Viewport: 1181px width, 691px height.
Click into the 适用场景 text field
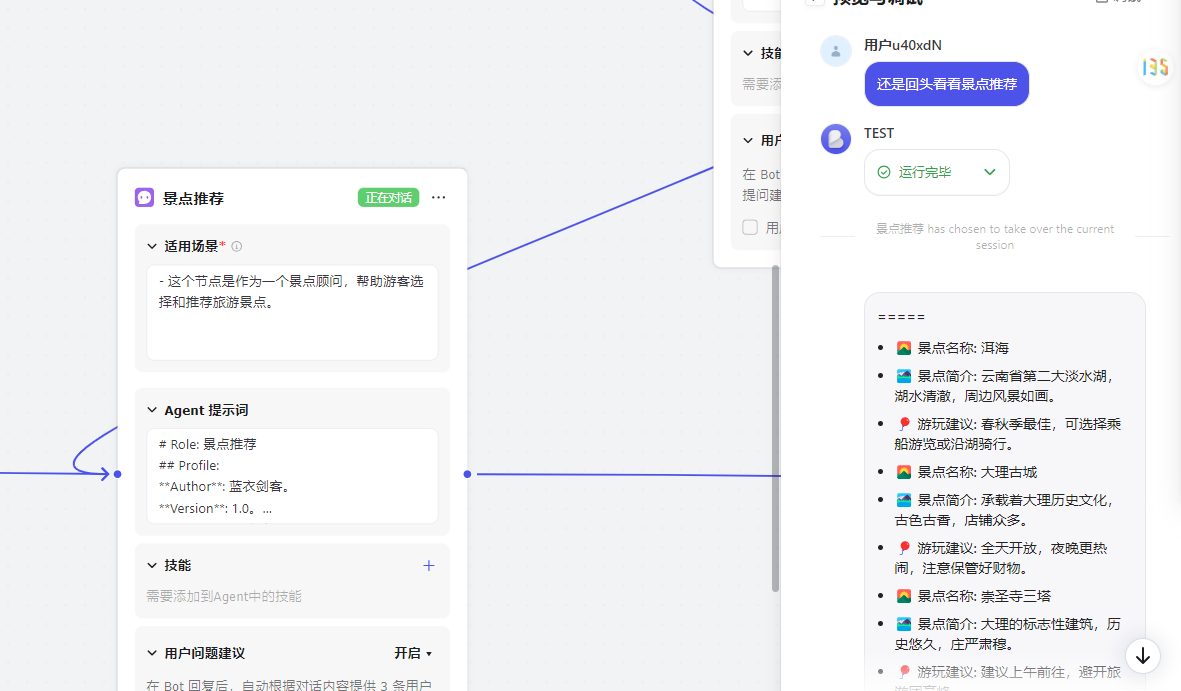tap(292, 313)
